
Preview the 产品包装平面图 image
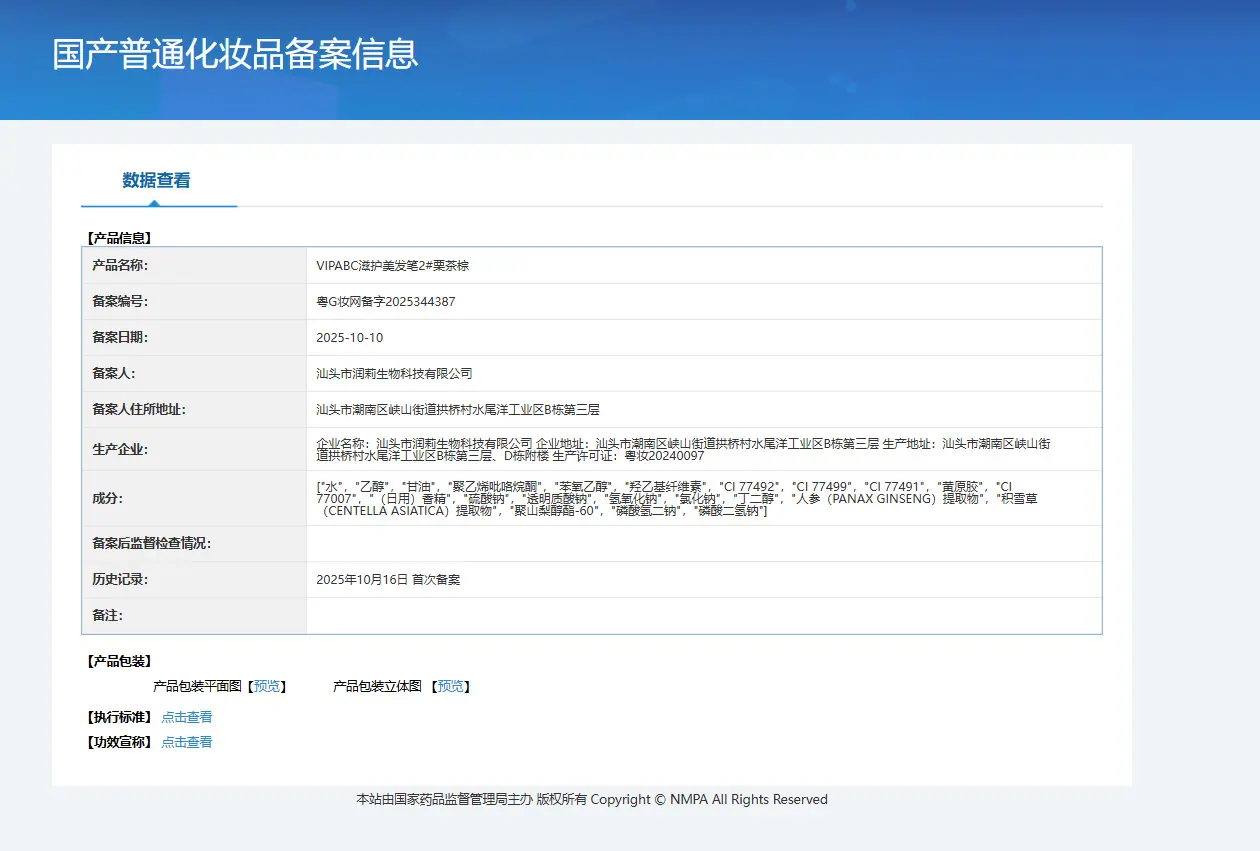(x=267, y=687)
